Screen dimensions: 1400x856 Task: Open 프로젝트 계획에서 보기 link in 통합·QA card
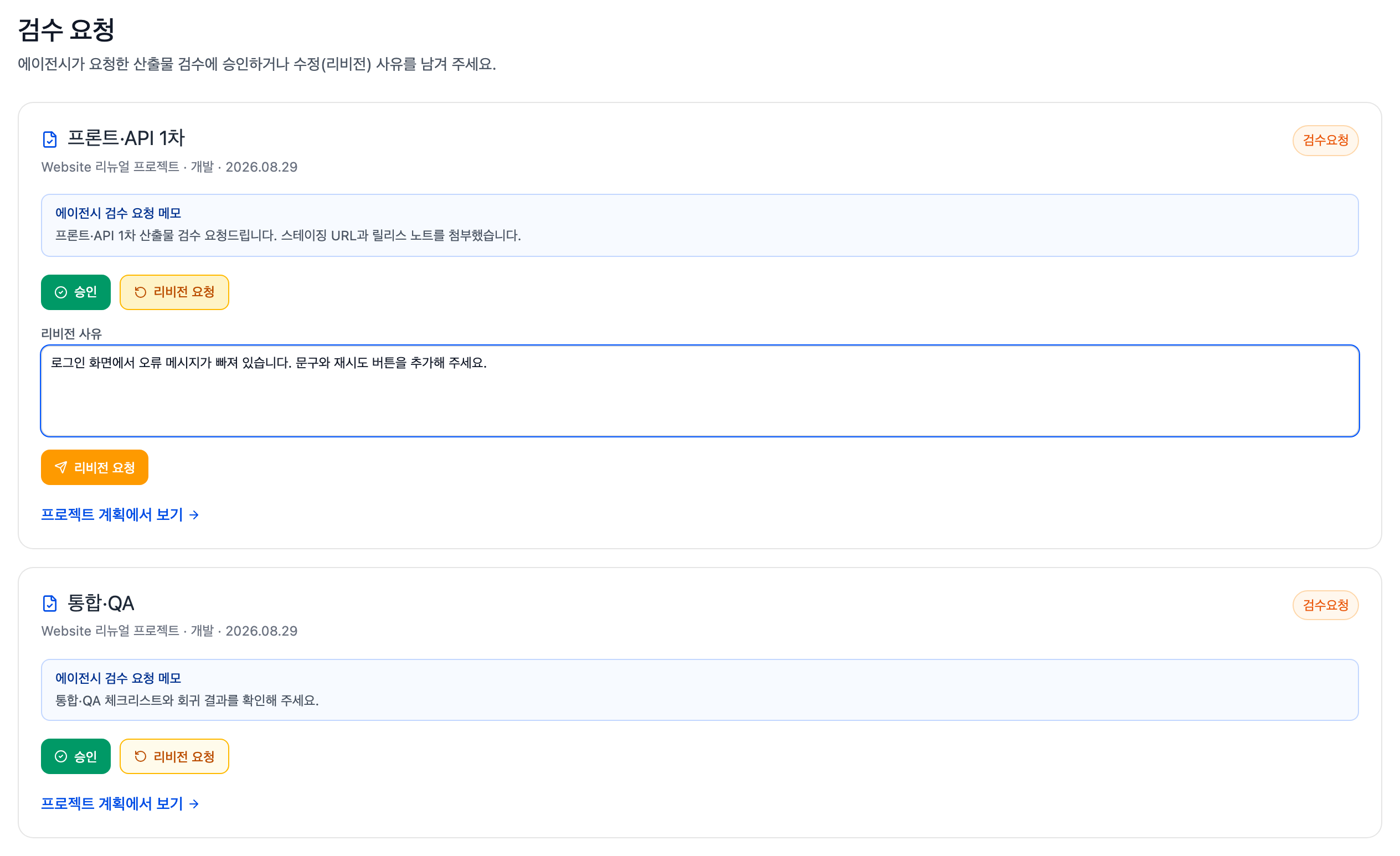point(120,804)
